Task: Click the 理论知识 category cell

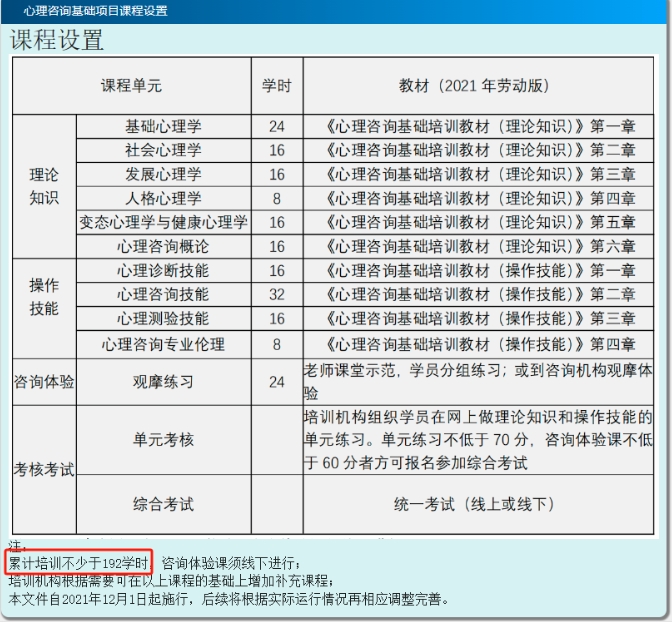Action: 44,185
